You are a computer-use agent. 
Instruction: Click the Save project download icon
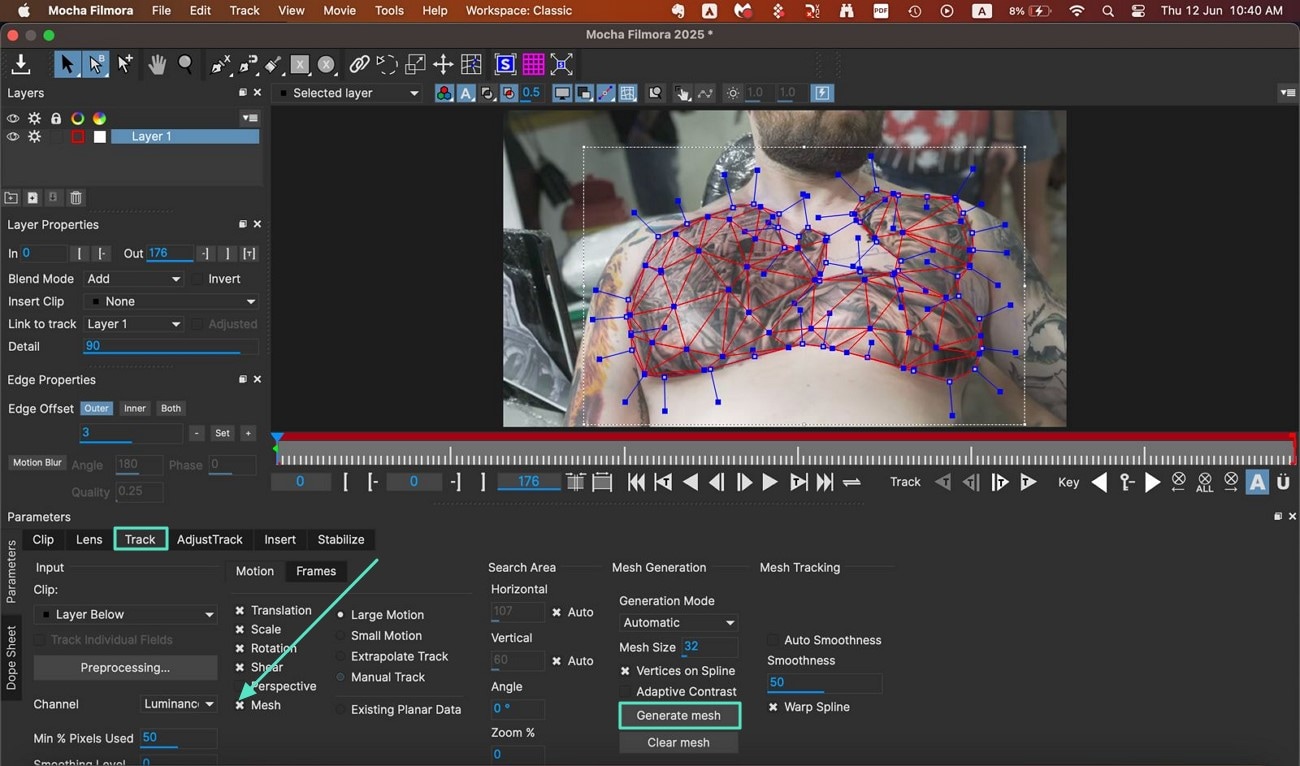point(20,65)
